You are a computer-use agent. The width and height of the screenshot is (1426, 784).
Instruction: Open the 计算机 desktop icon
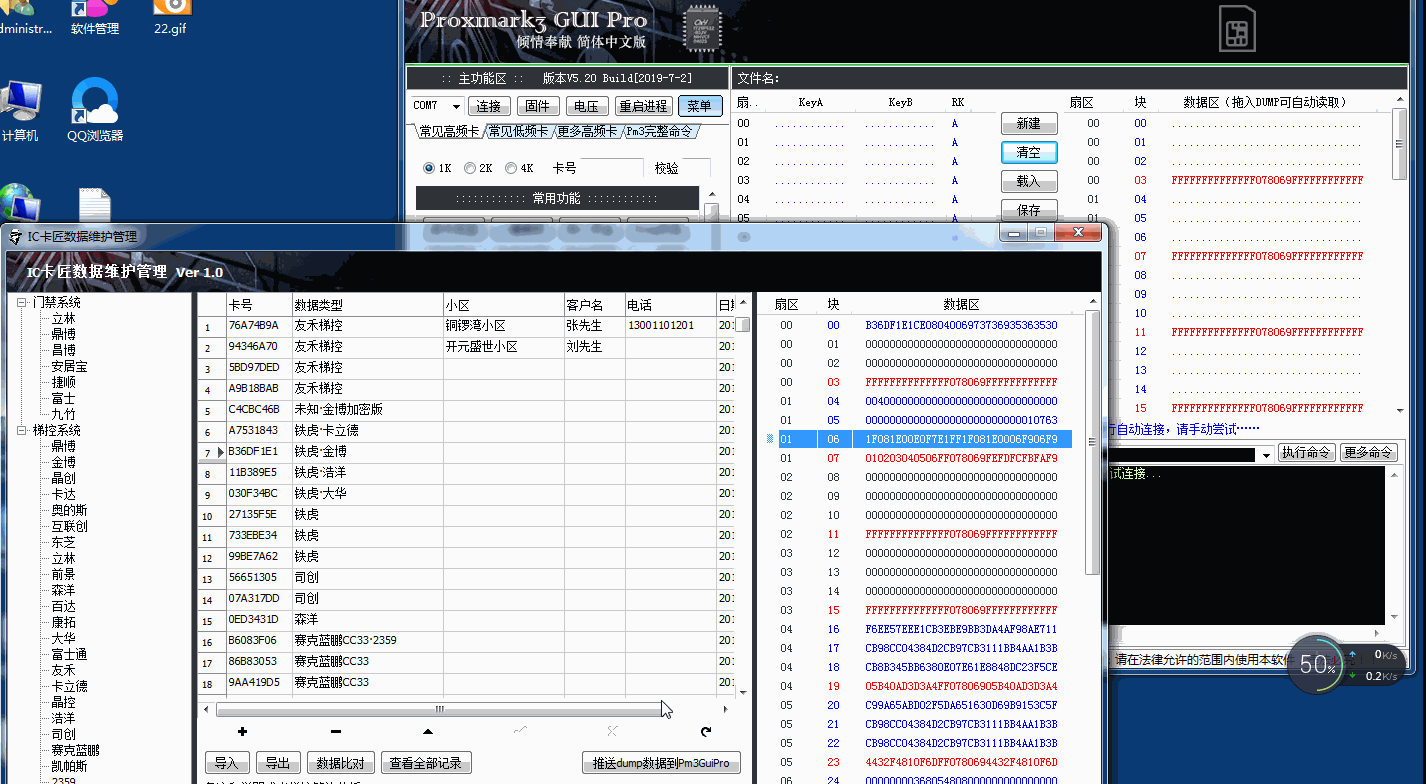pos(20,110)
